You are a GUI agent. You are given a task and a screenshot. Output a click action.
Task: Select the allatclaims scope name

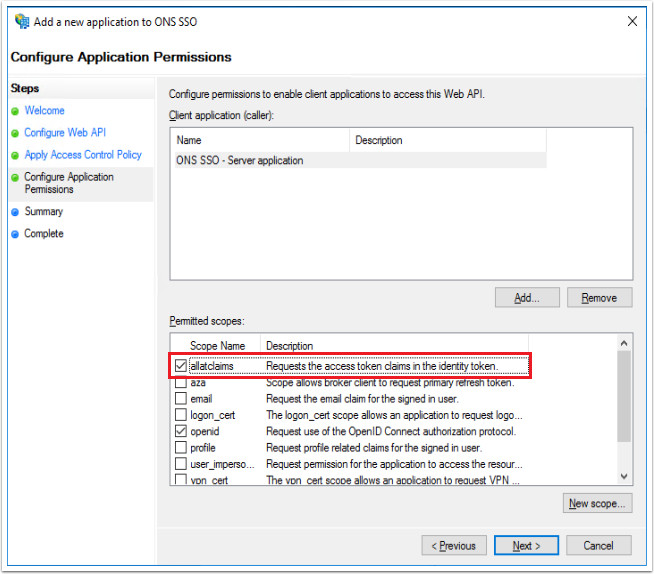coord(211,366)
